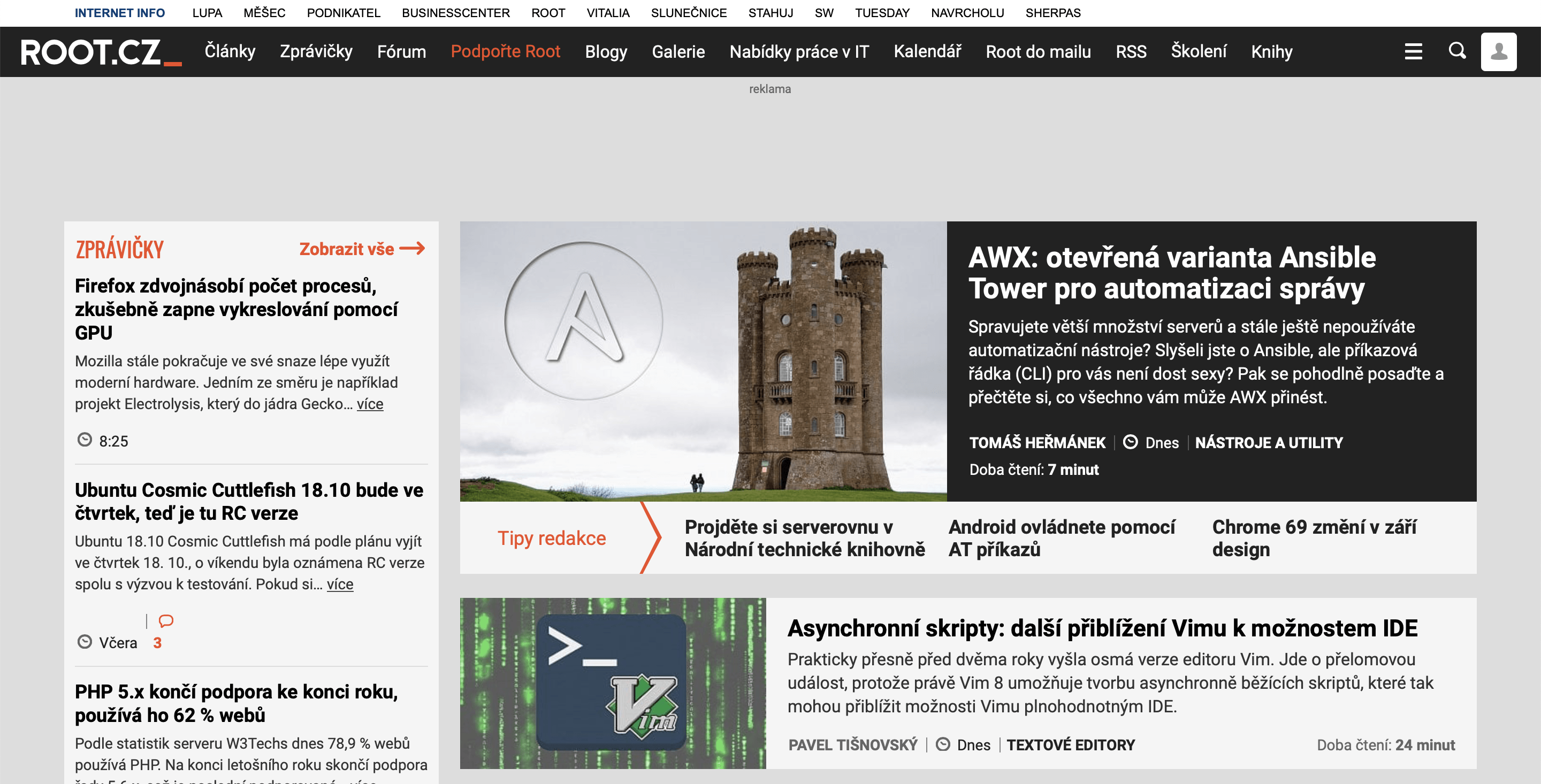Click author PAVEL TIŠNOVSKÝ
Image resolution: width=1541 pixels, height=784 pixels.
(852, 744)
